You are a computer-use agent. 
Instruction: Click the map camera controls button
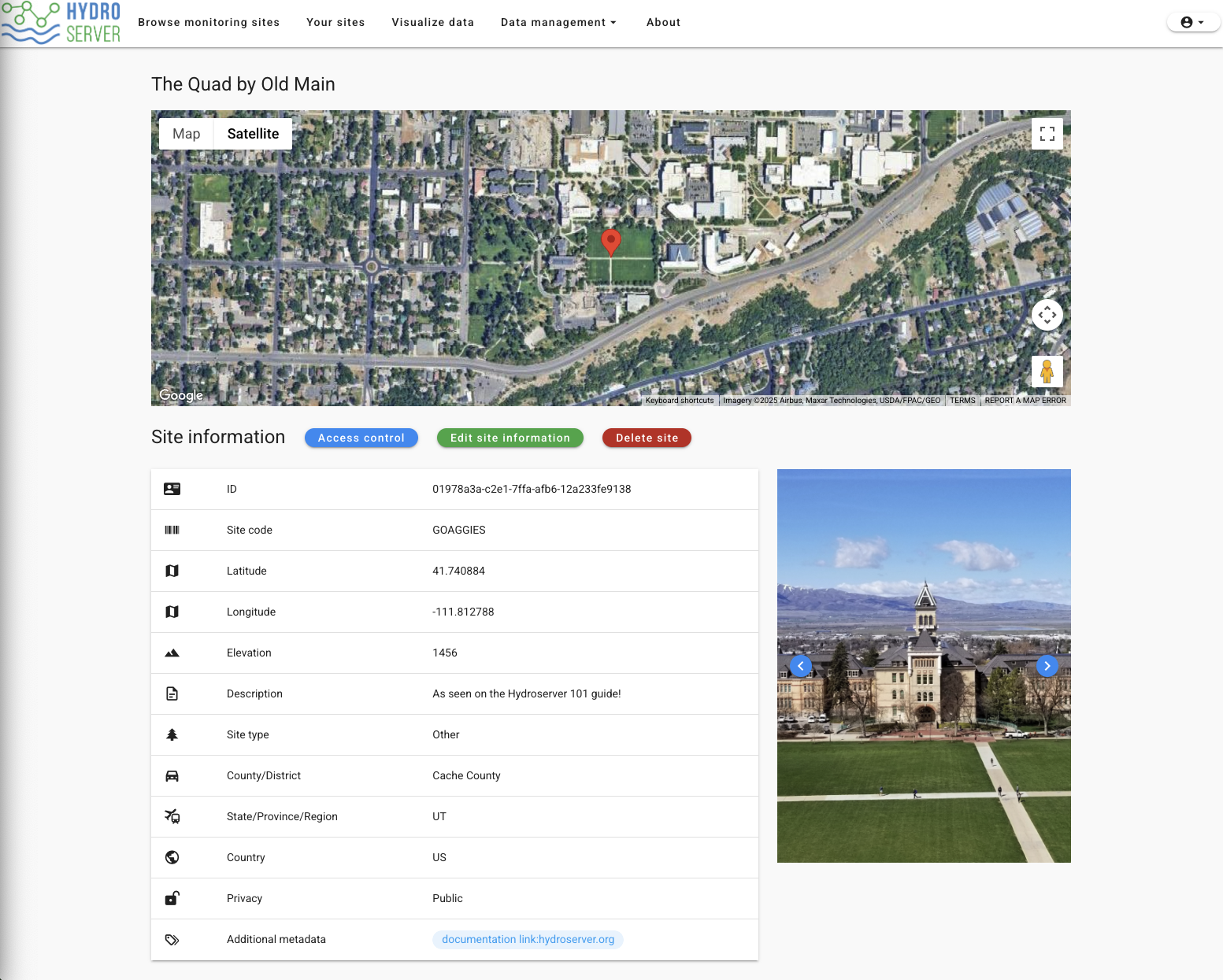point(1047,315)
